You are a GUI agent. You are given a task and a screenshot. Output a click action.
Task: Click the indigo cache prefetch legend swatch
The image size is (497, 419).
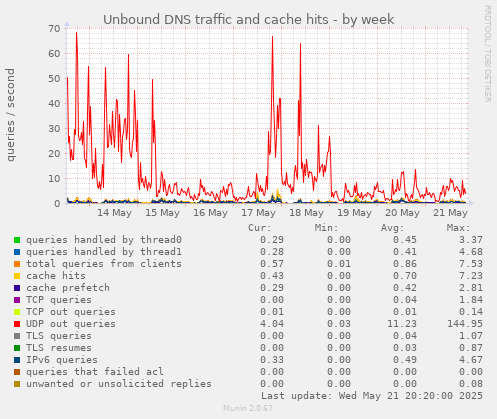click(17, 288)
